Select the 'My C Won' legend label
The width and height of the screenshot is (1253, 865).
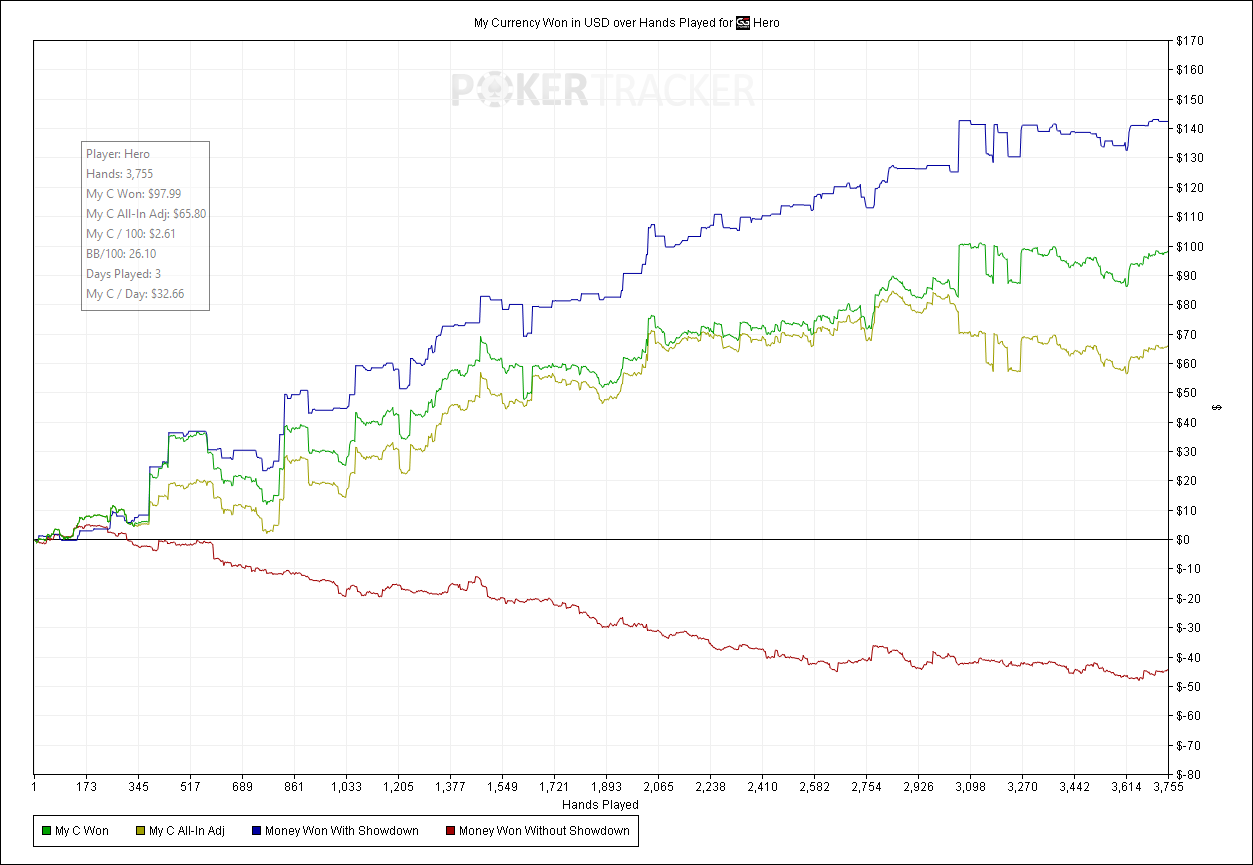(x=82, y=831)
